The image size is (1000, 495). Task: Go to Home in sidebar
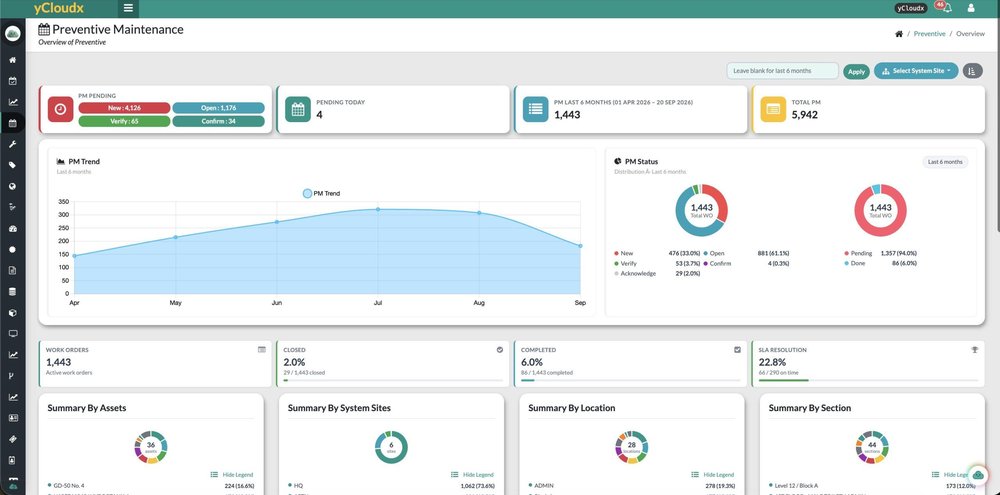[x=12, y=60]
